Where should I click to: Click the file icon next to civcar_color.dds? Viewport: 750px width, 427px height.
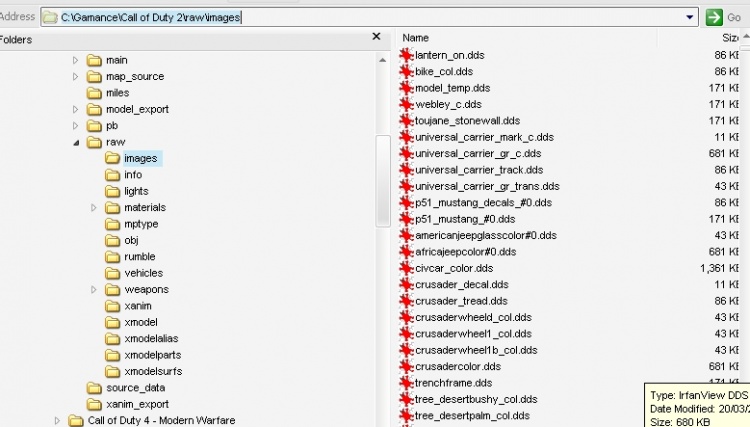point(406,268)
